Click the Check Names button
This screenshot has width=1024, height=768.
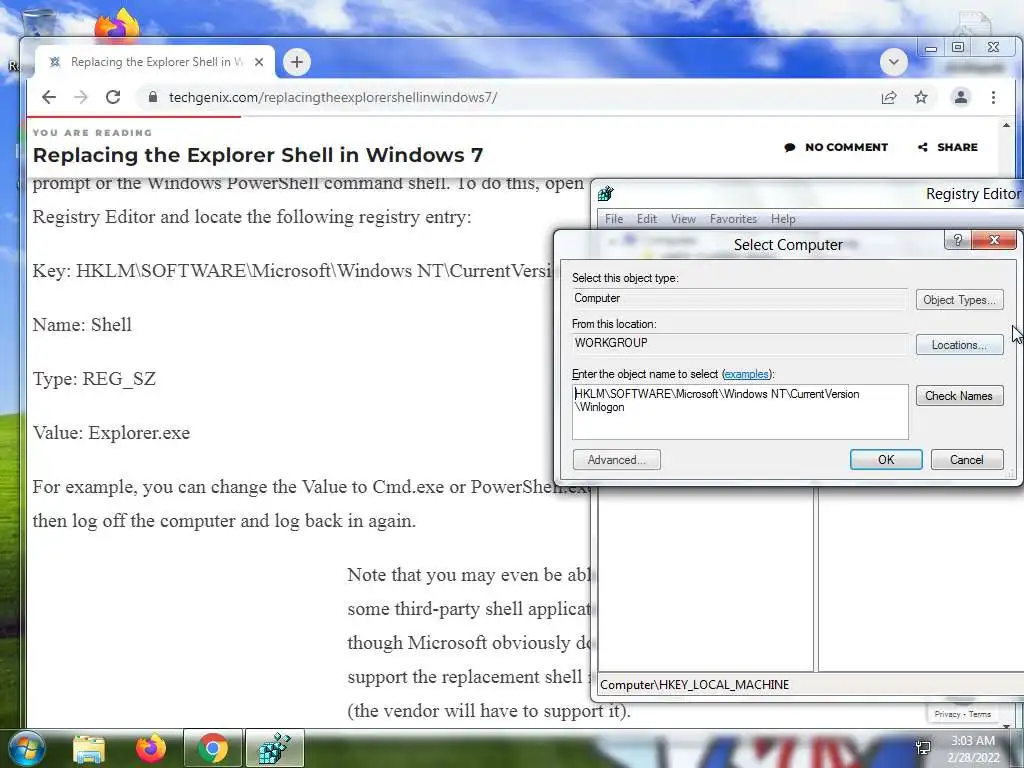[959, 396]
